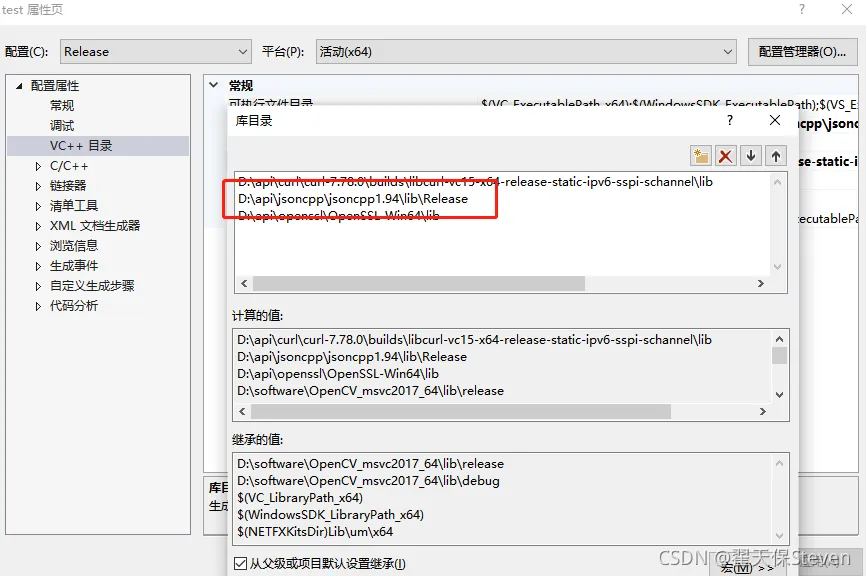Select 调试 in the properties tree
The height and width of the screenshot is (576, 866).
[62, 125]
